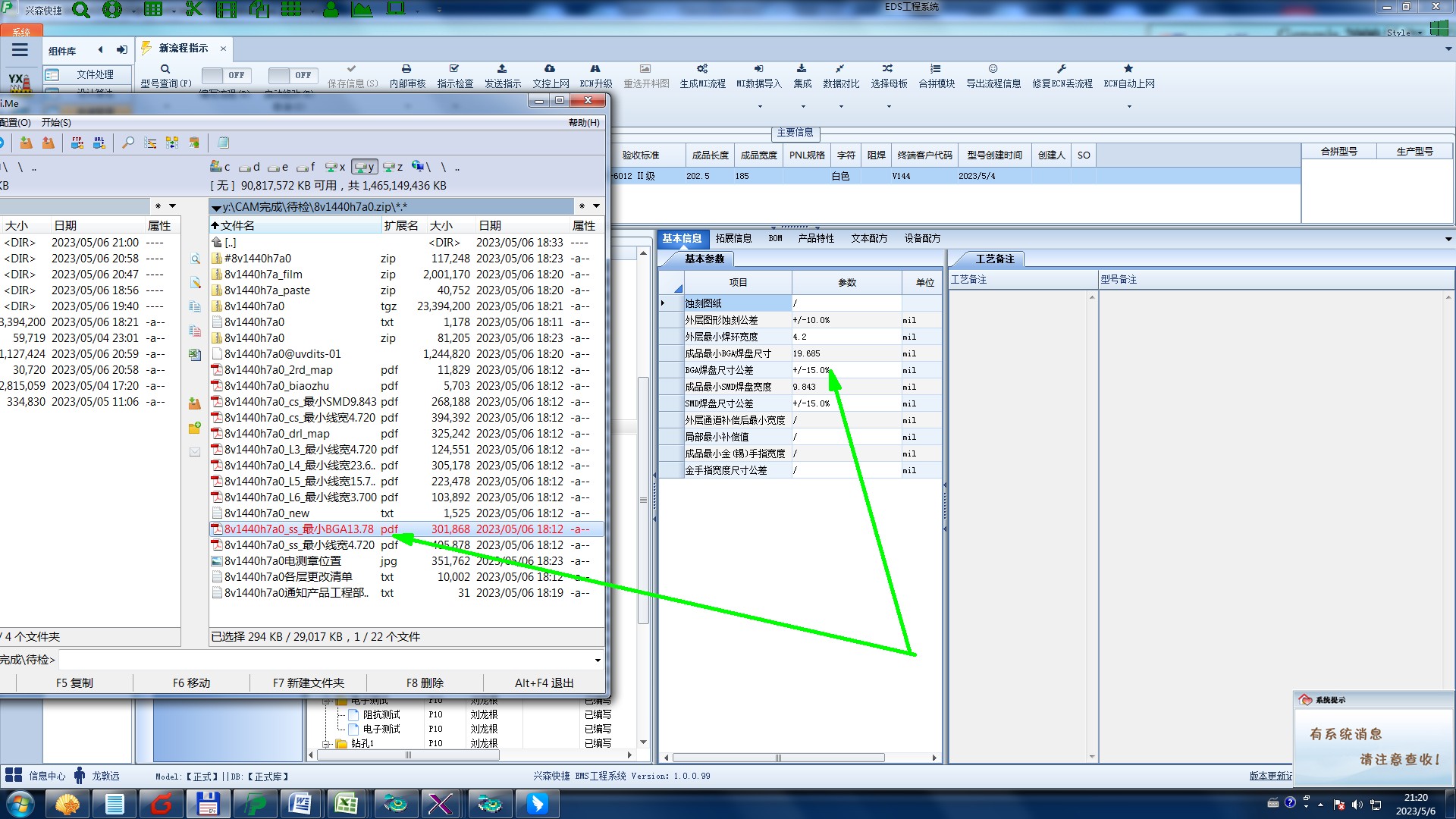Click the green magnifier search icon in title bar
Image resolution: width=1456 pixels, height=819 pixels.
point(81,10)
